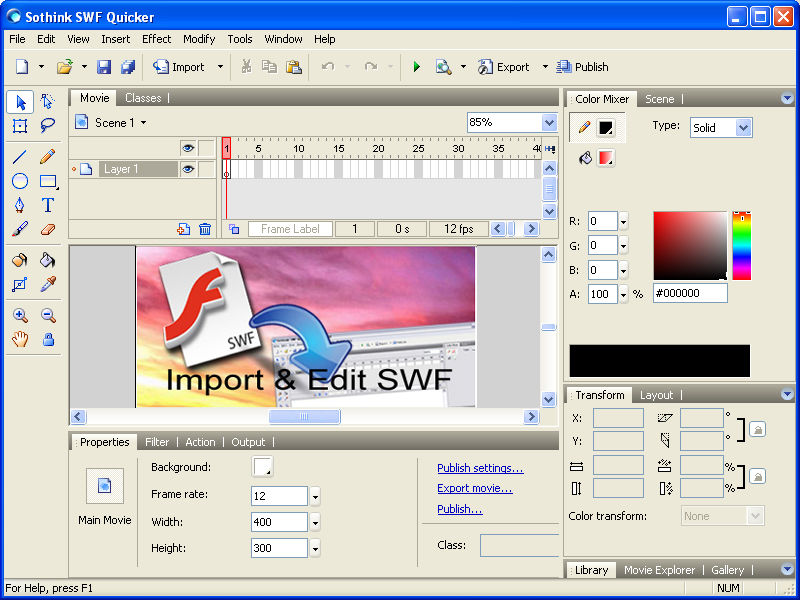Switch to the Filter tab
This screenshot has width=800, height=600.
point(157,442)
